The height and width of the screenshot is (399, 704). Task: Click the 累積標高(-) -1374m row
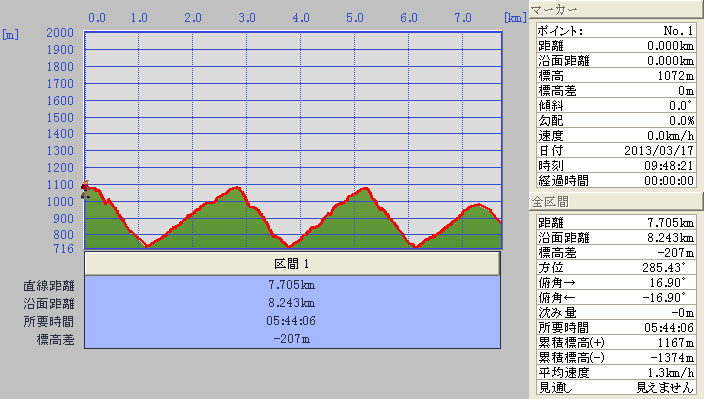pyautogui.click(x=616, y=358)
